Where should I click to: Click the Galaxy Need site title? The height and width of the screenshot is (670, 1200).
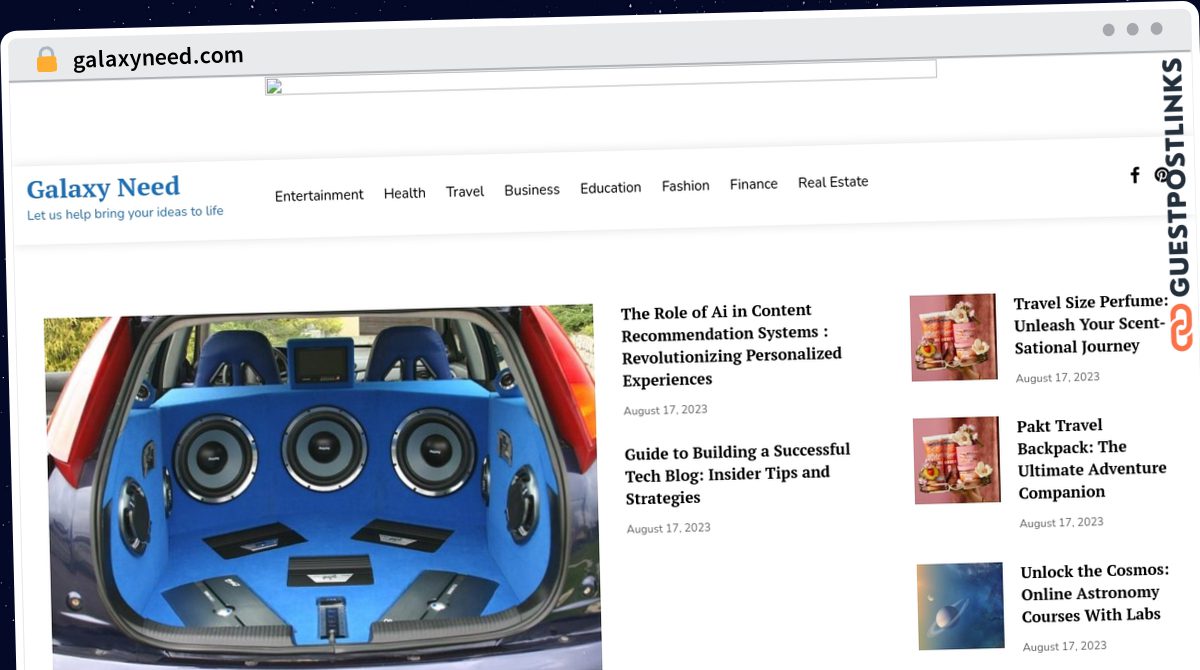tap(103, 187)
